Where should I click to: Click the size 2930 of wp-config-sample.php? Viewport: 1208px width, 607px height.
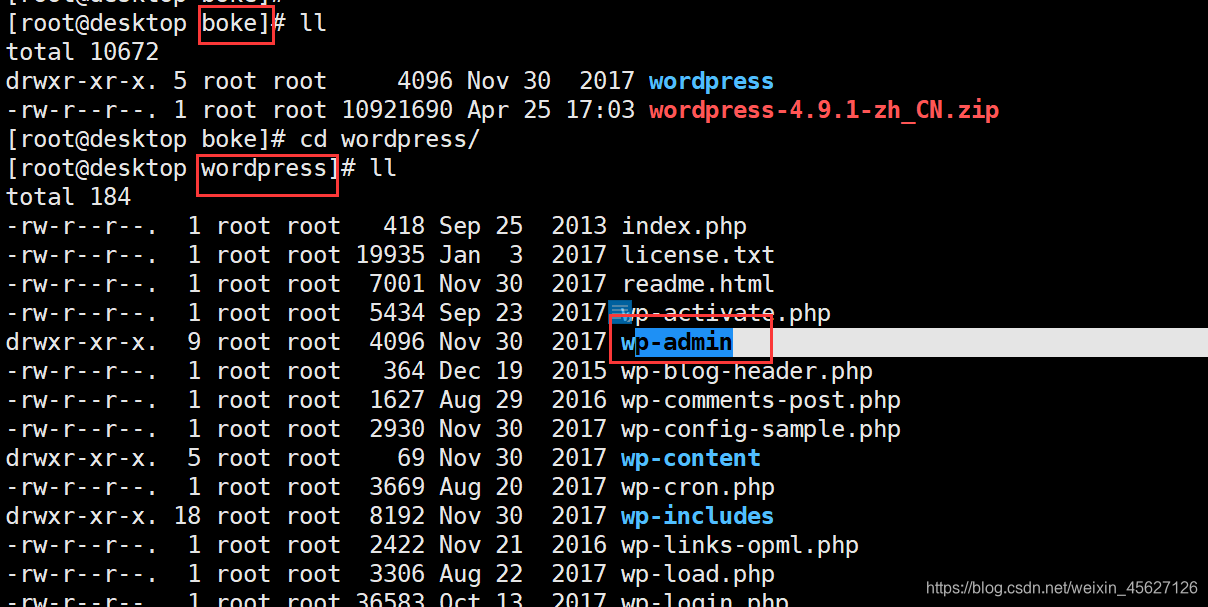click(x=397, y=429)
